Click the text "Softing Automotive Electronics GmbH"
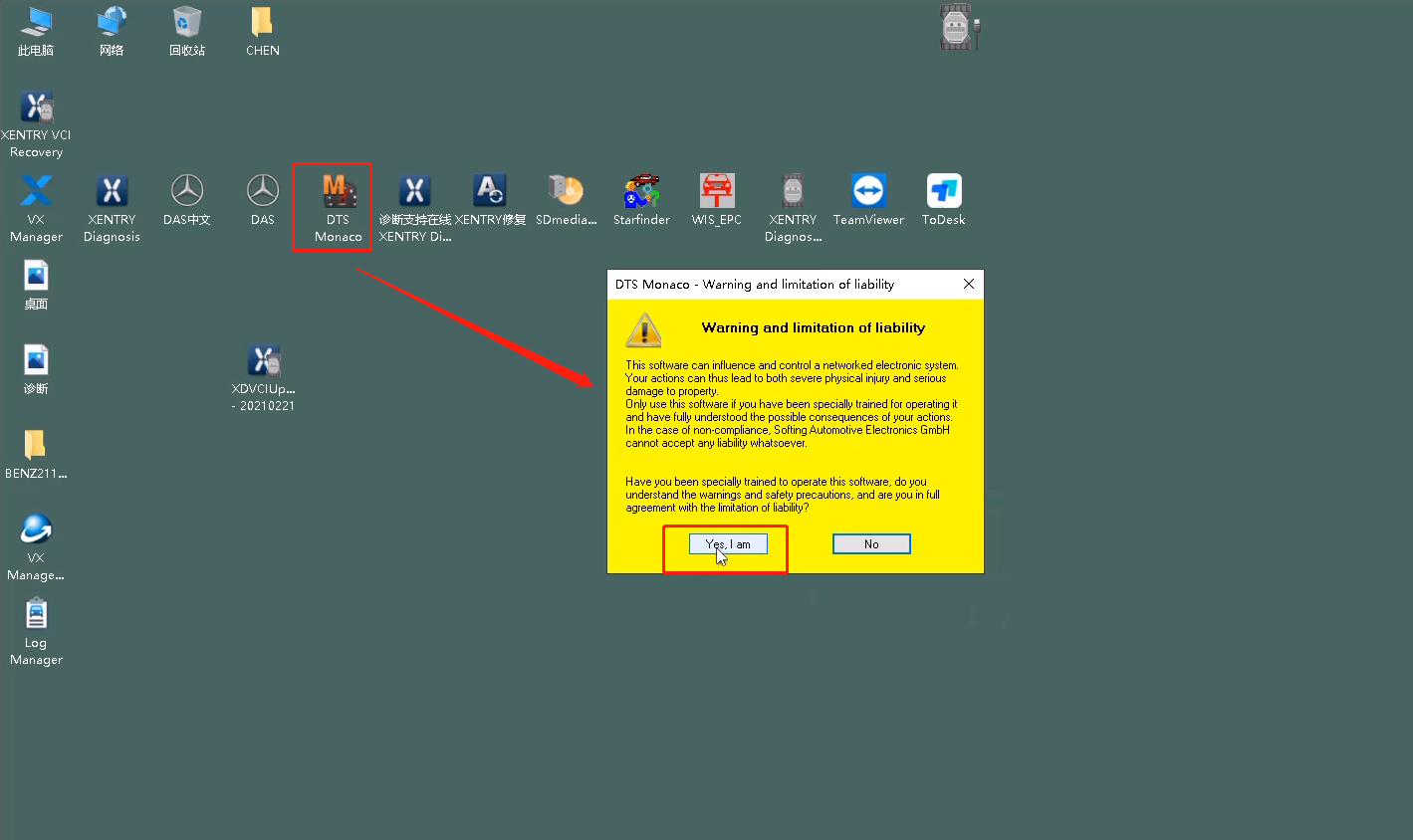Viewport: 1413px width, 840px height. tap(861, 430)
